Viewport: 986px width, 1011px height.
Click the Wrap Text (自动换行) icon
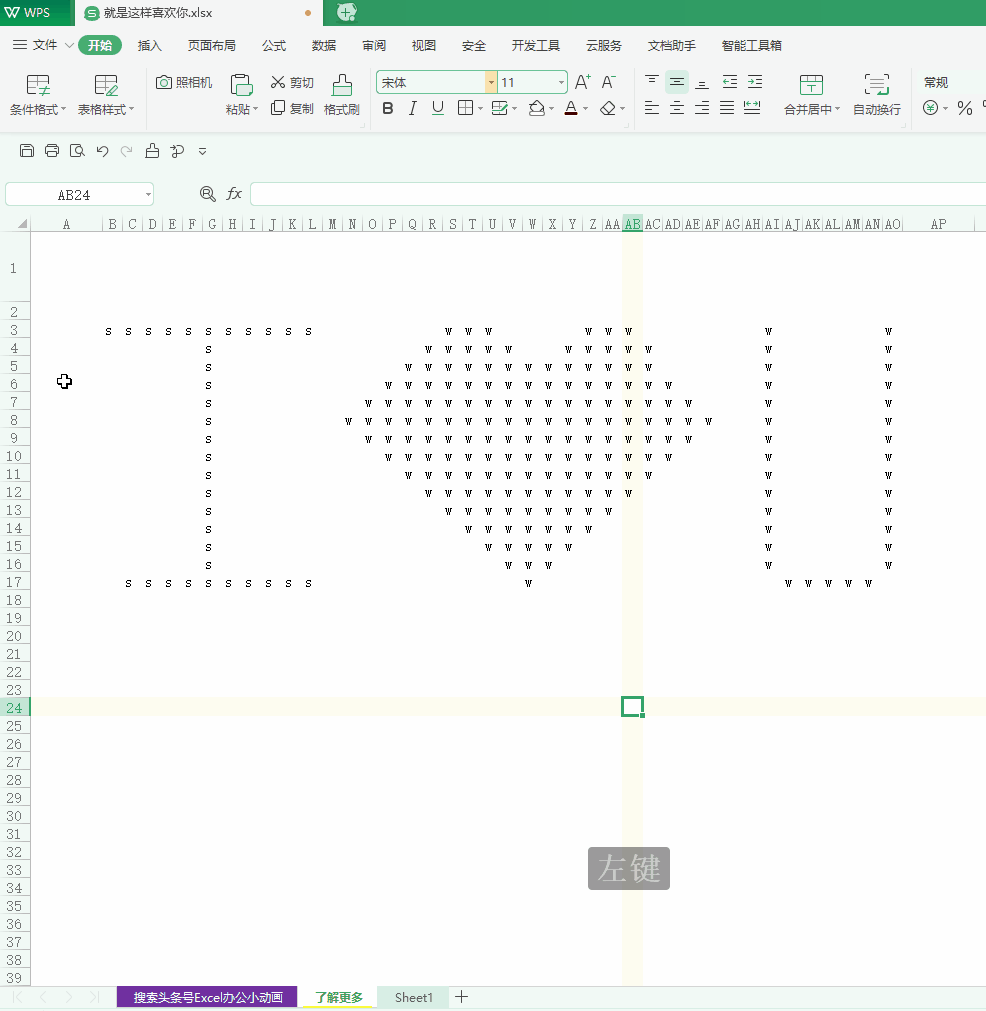(x=876, y=85)
